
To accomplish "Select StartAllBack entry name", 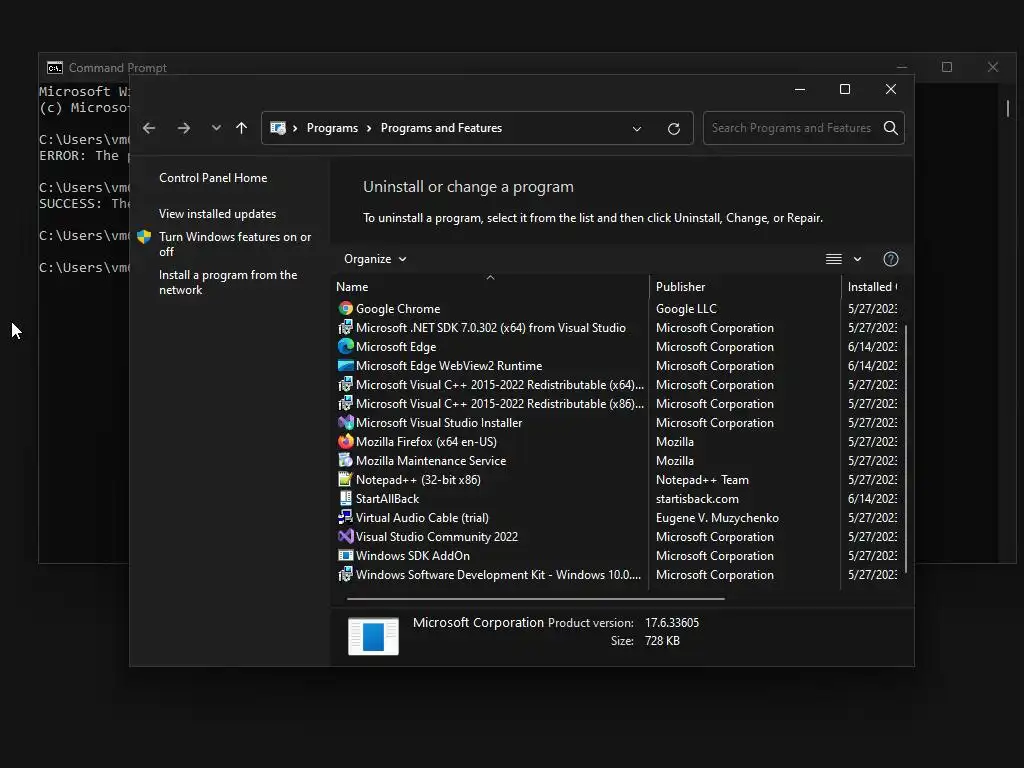I will [387, 498].
